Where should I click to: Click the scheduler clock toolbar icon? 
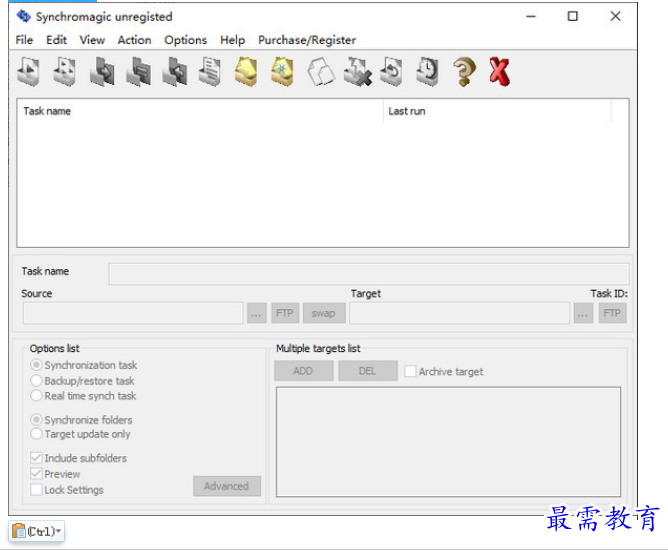click(x=427, y=71)
